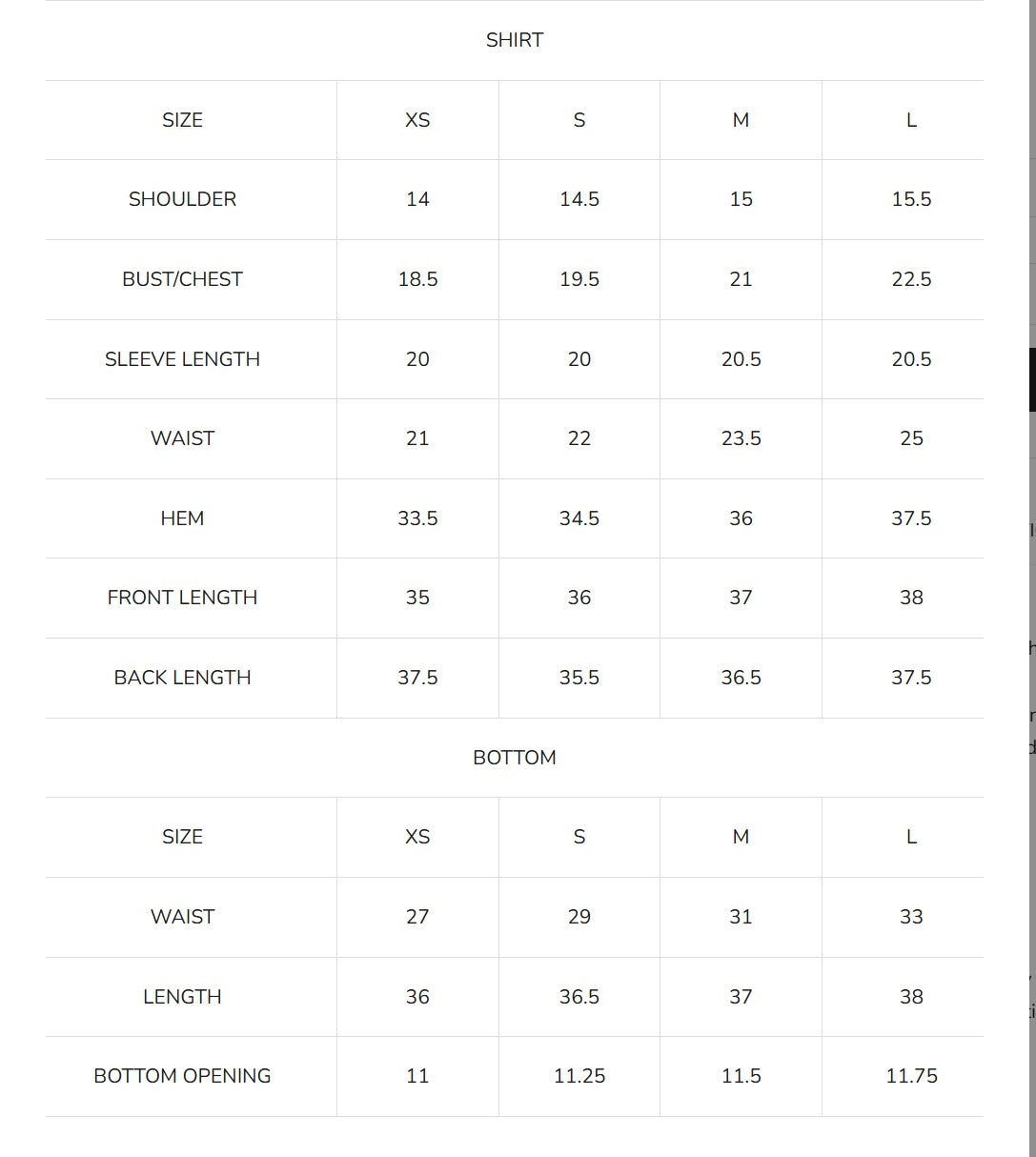Select the 18.5 bust/chest value for XS
Viewport: 1036px width, 1157px height.
[x=417, y=279]
